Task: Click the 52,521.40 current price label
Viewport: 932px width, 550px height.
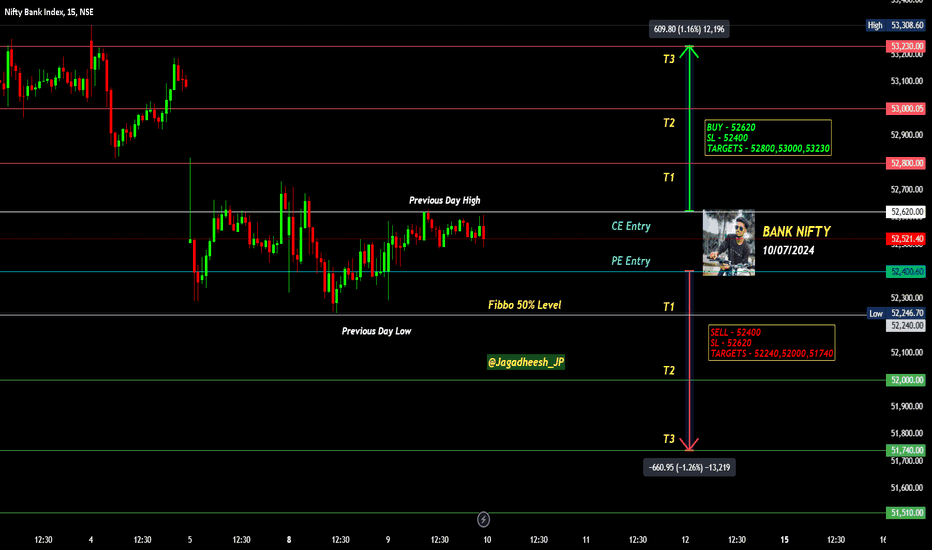Action: click(906, 238)
